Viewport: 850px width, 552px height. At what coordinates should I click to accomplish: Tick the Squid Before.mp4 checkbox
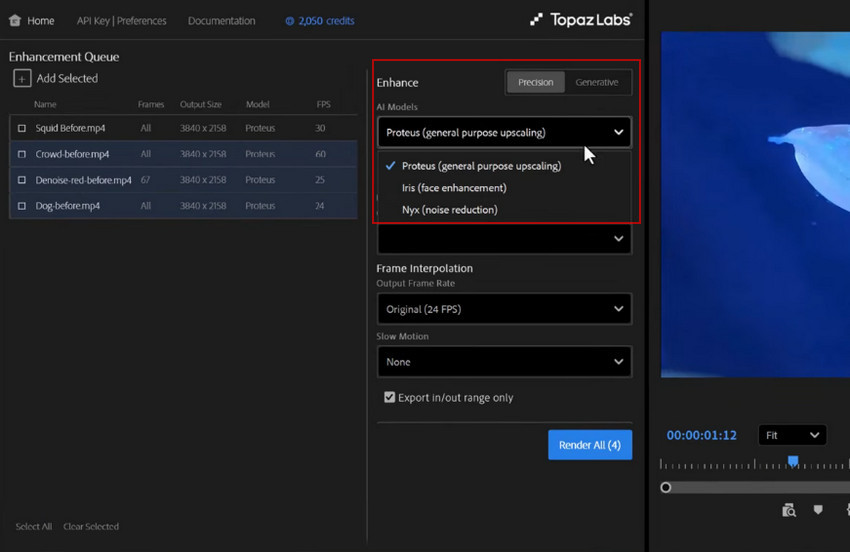[22, 128]
